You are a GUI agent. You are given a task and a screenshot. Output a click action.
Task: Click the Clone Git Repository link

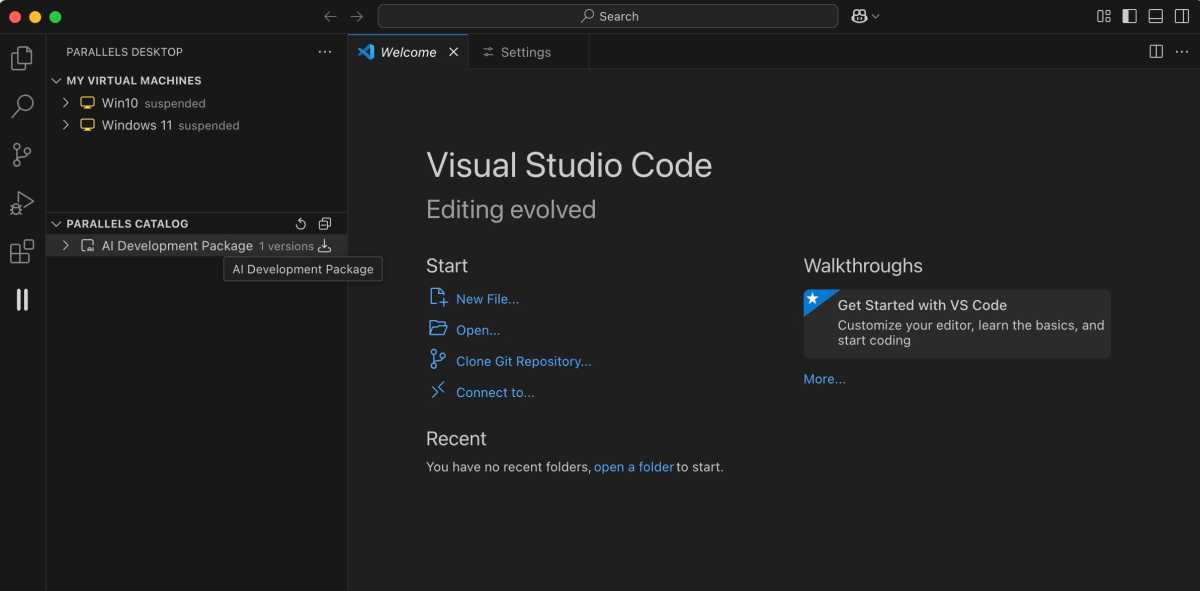point(523,361)
